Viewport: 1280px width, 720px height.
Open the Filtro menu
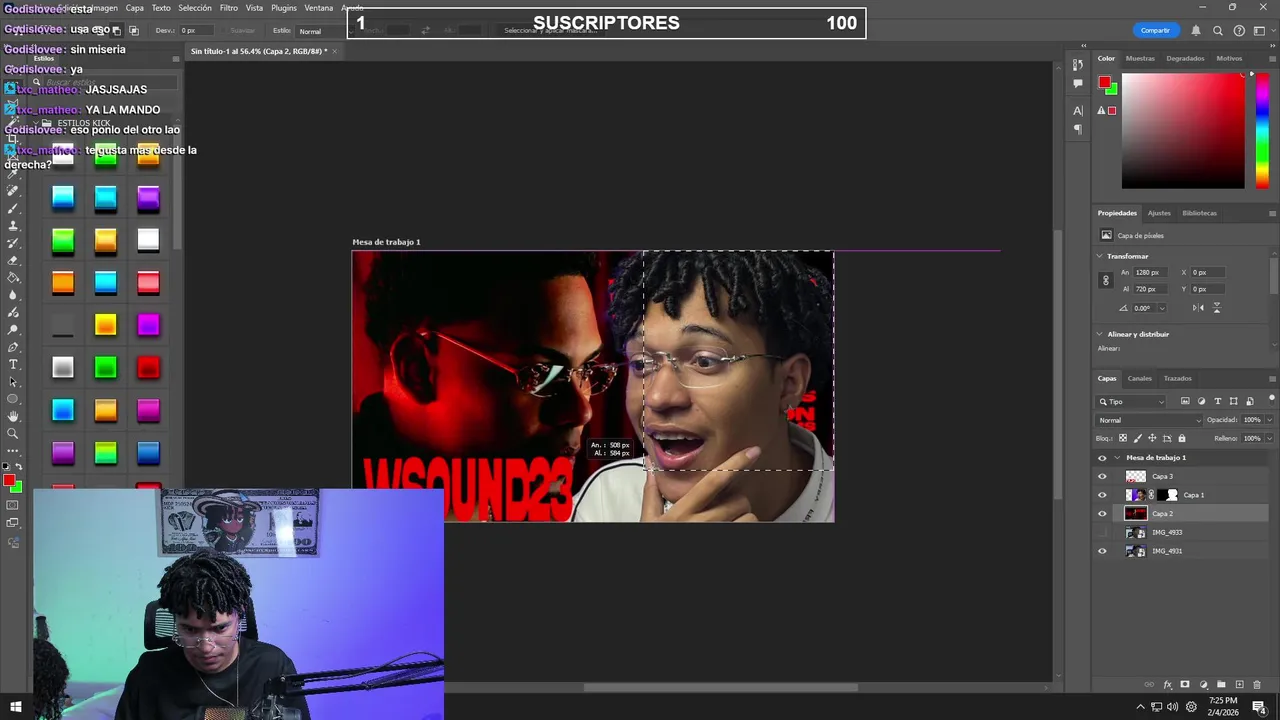click(x=229, y=8)
